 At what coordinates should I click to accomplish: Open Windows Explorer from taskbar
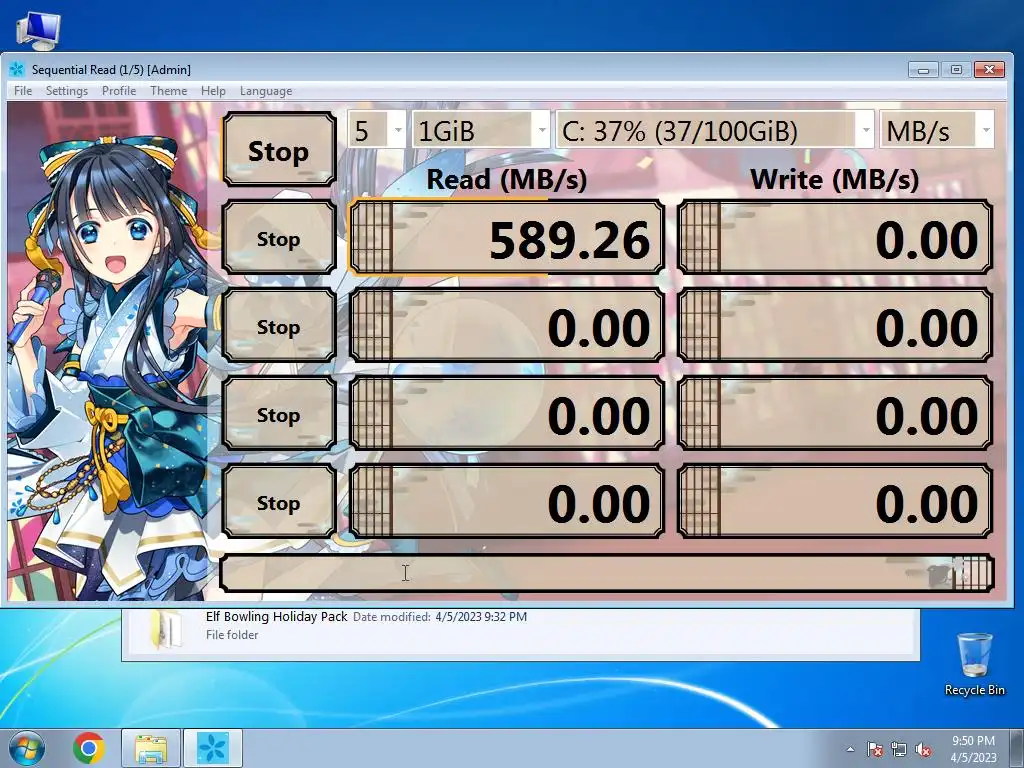151,748
